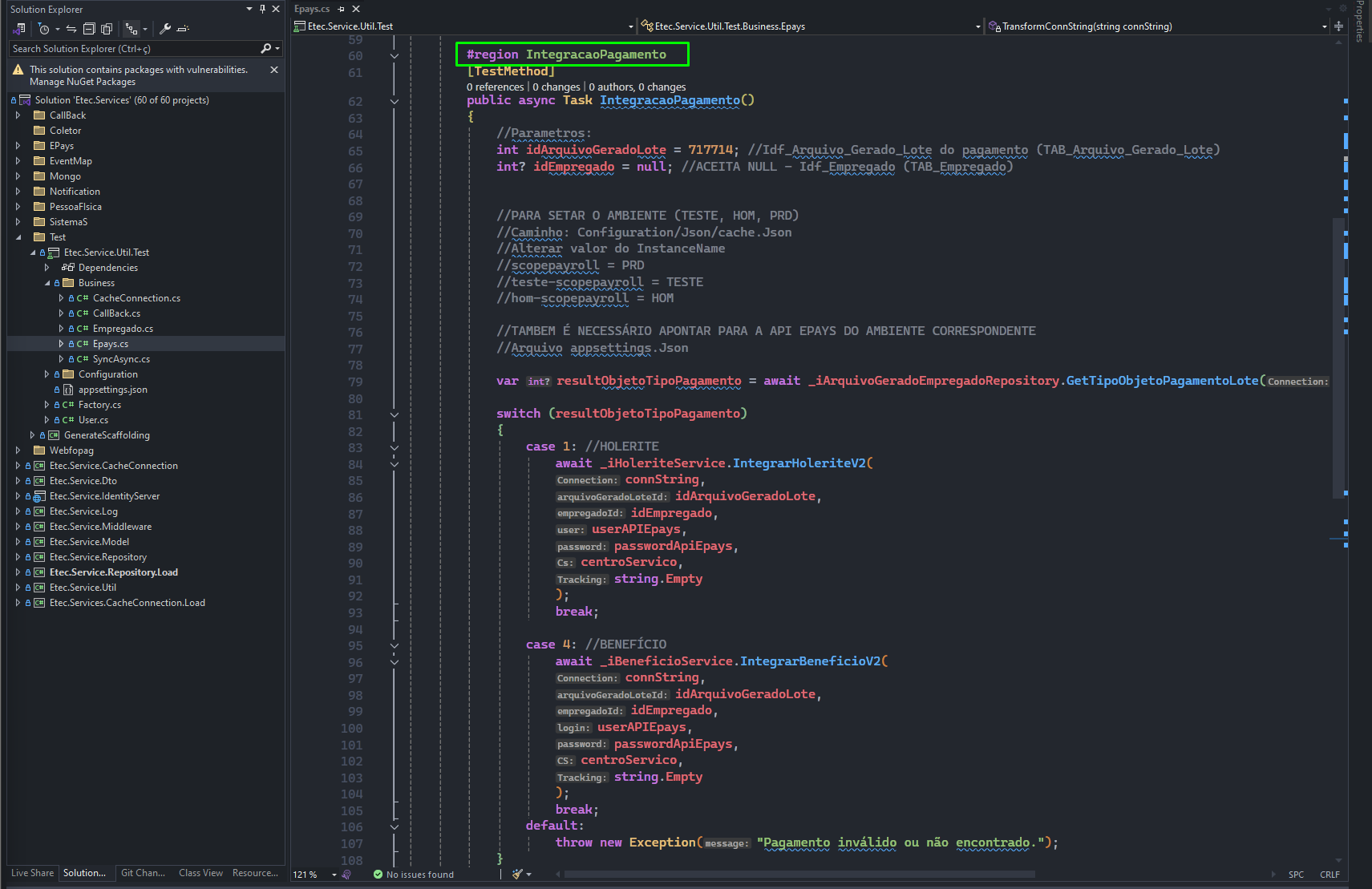Open the 121 % zoom level dropdown
This screenshot has height=889, width=1372.
point(334,875)
